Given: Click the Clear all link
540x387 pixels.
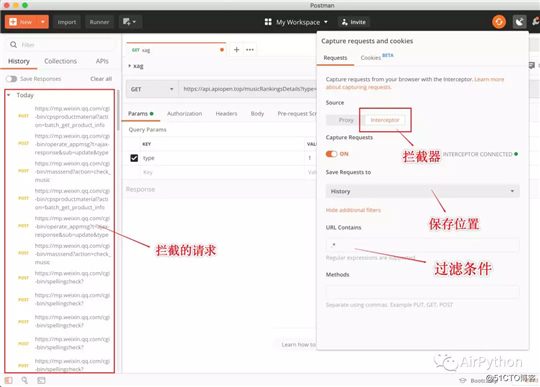Looking at the screenshot, I should pos(101,79).
